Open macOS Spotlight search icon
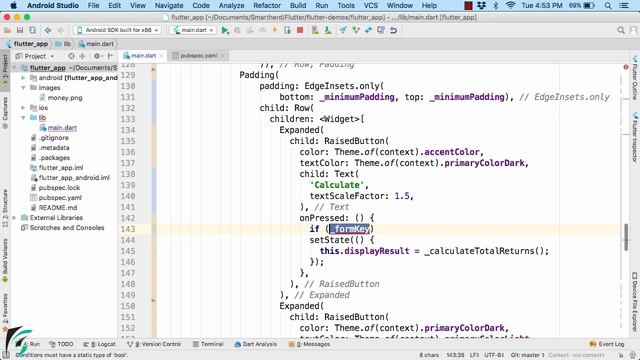 [x=608, y=6]
